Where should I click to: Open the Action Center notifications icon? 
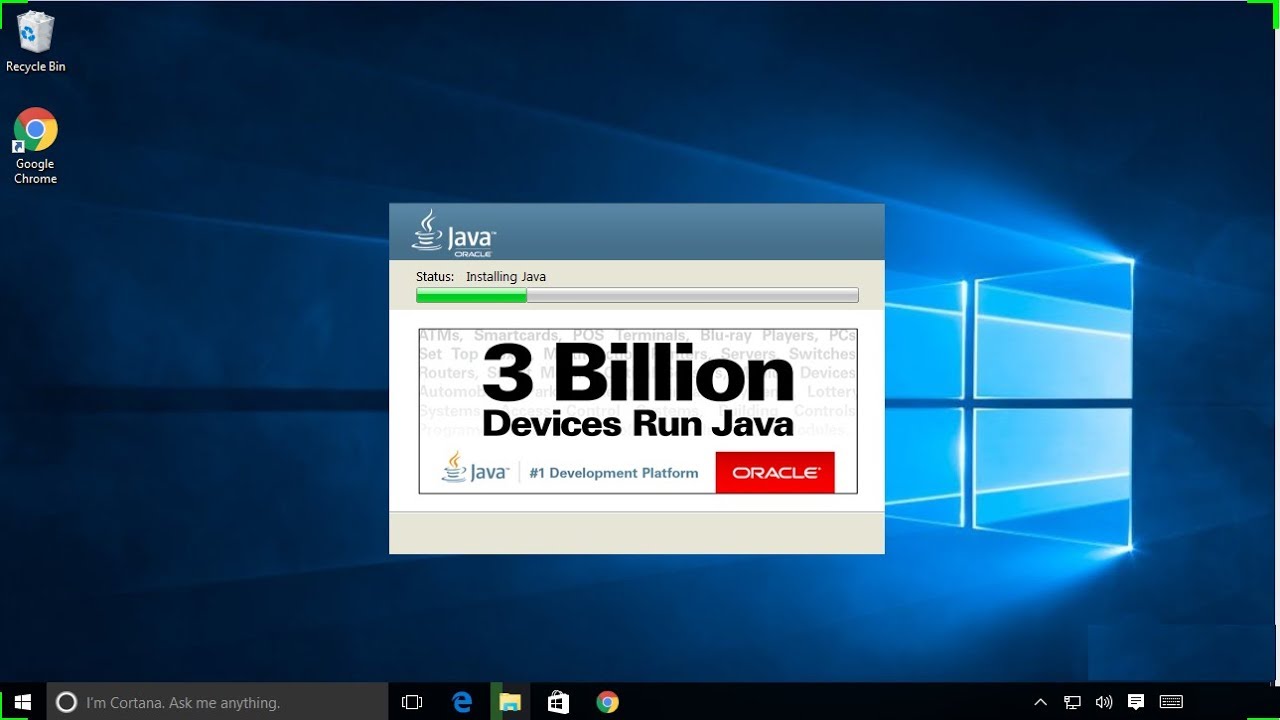(x=1136, y=702)
